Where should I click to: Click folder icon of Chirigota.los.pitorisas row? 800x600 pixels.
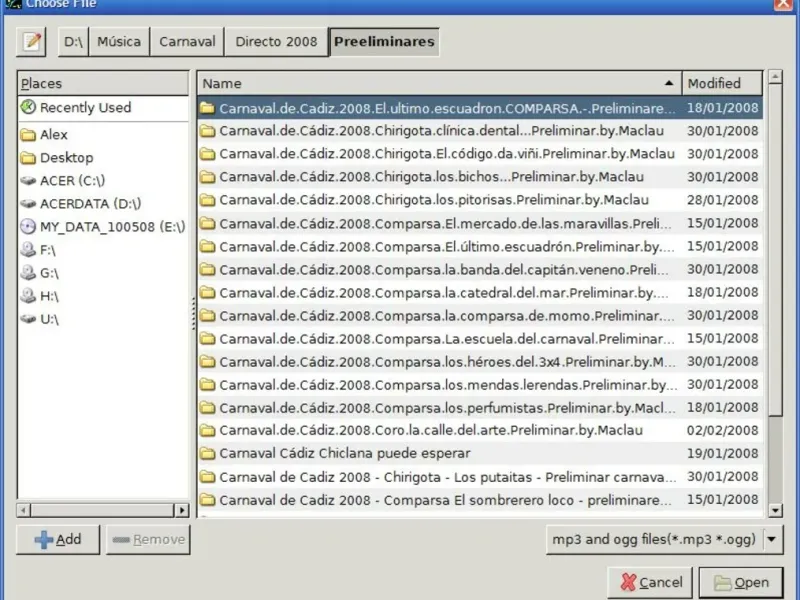pyautogui.click(x=207, y=200)
